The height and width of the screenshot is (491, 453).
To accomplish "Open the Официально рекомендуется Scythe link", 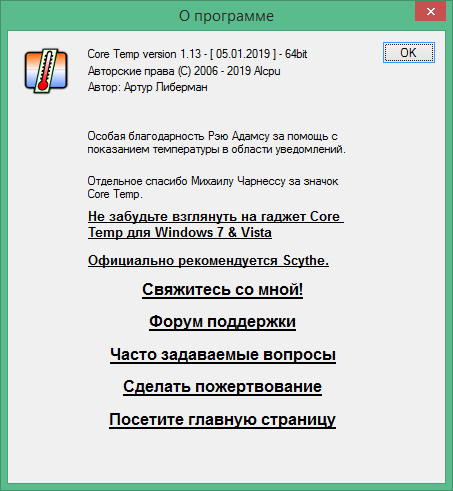I will (208, 260).
